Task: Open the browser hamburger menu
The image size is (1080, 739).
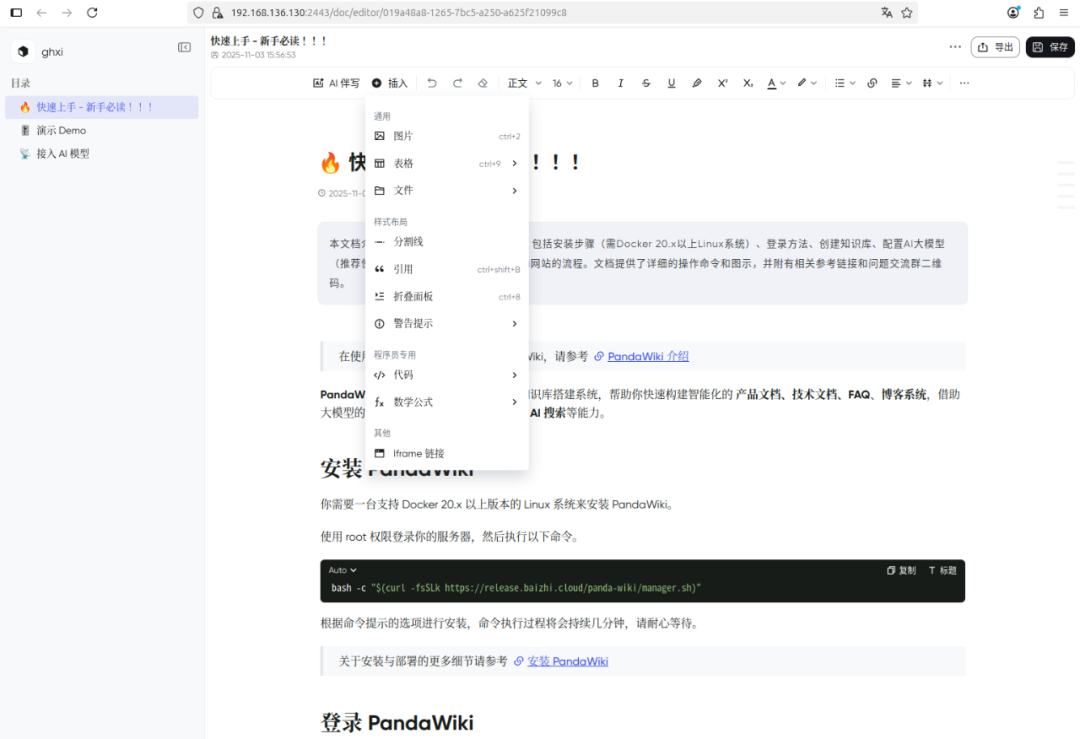Action: pyautogui.click(x=1063, y=12)
